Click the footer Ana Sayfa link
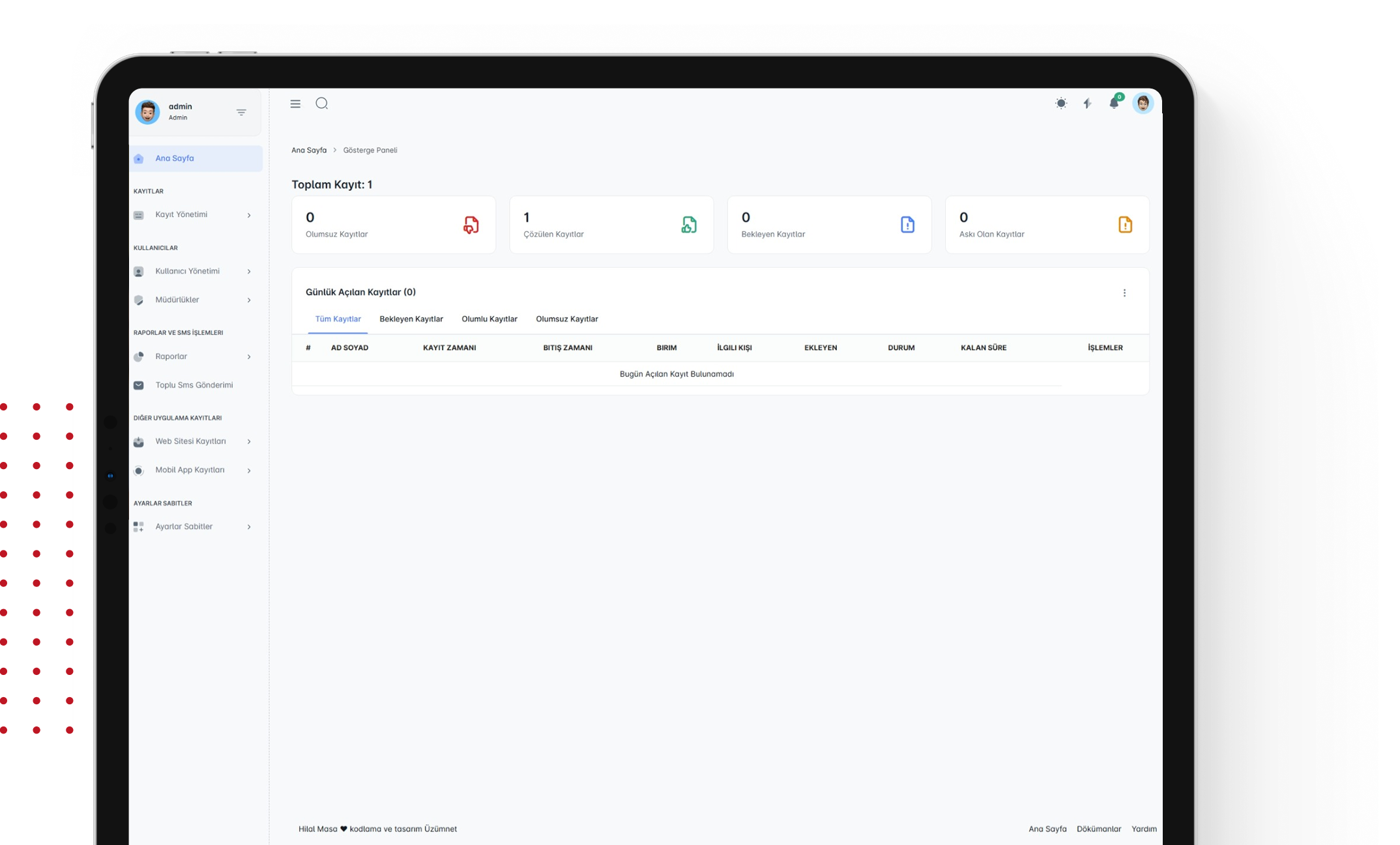 tap(1047, 829)
